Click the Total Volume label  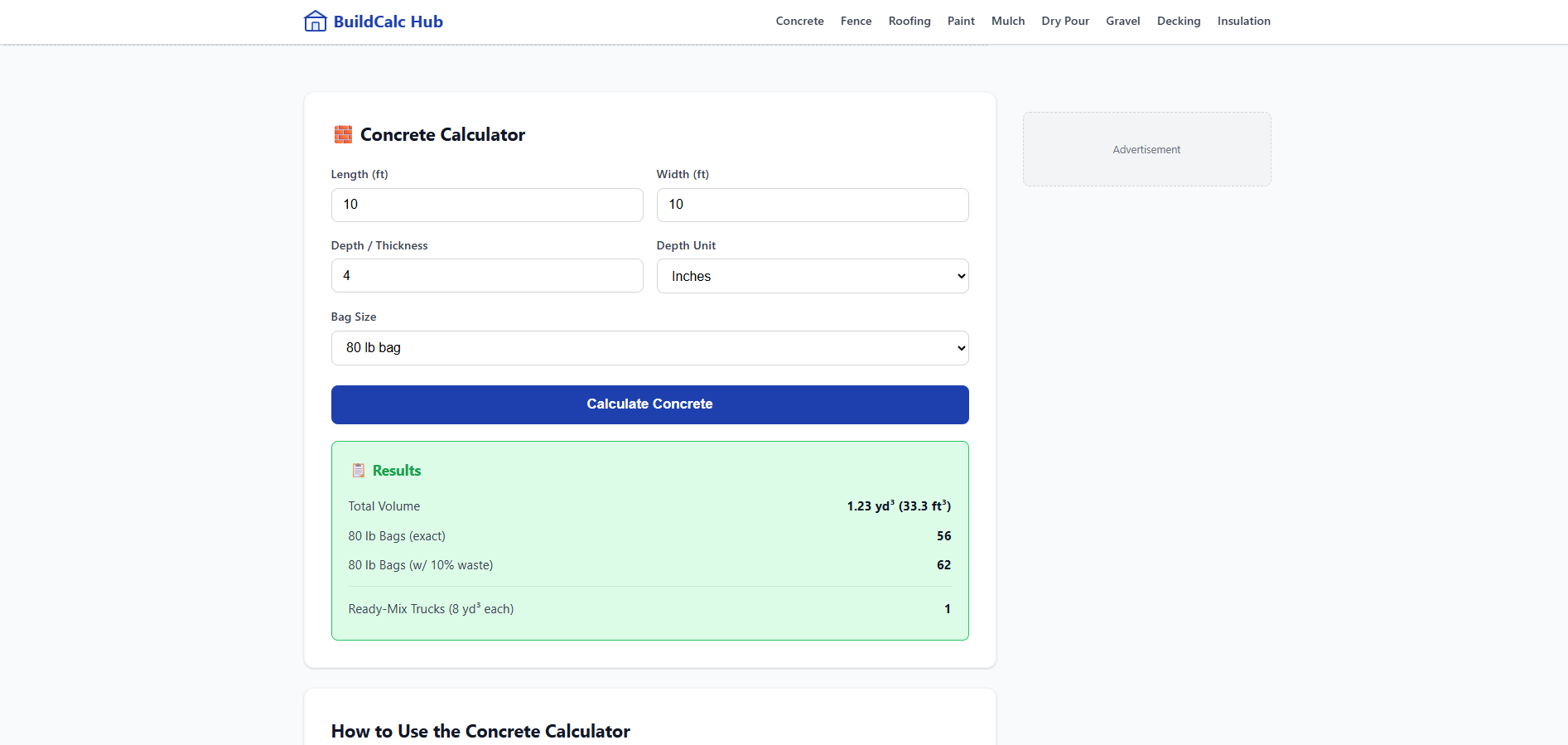[x=384, y=506]
